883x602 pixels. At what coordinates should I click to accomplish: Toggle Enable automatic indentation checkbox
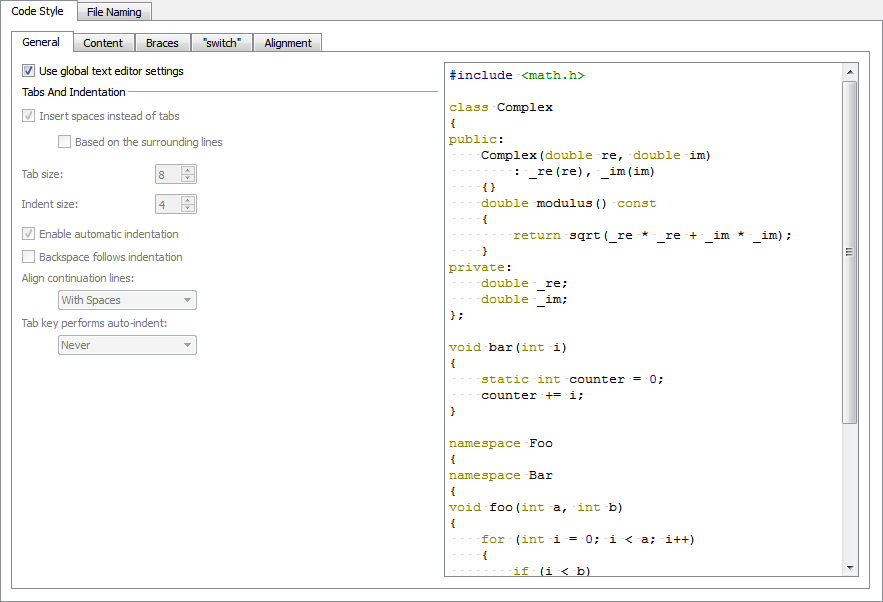[x=29, y=234]
